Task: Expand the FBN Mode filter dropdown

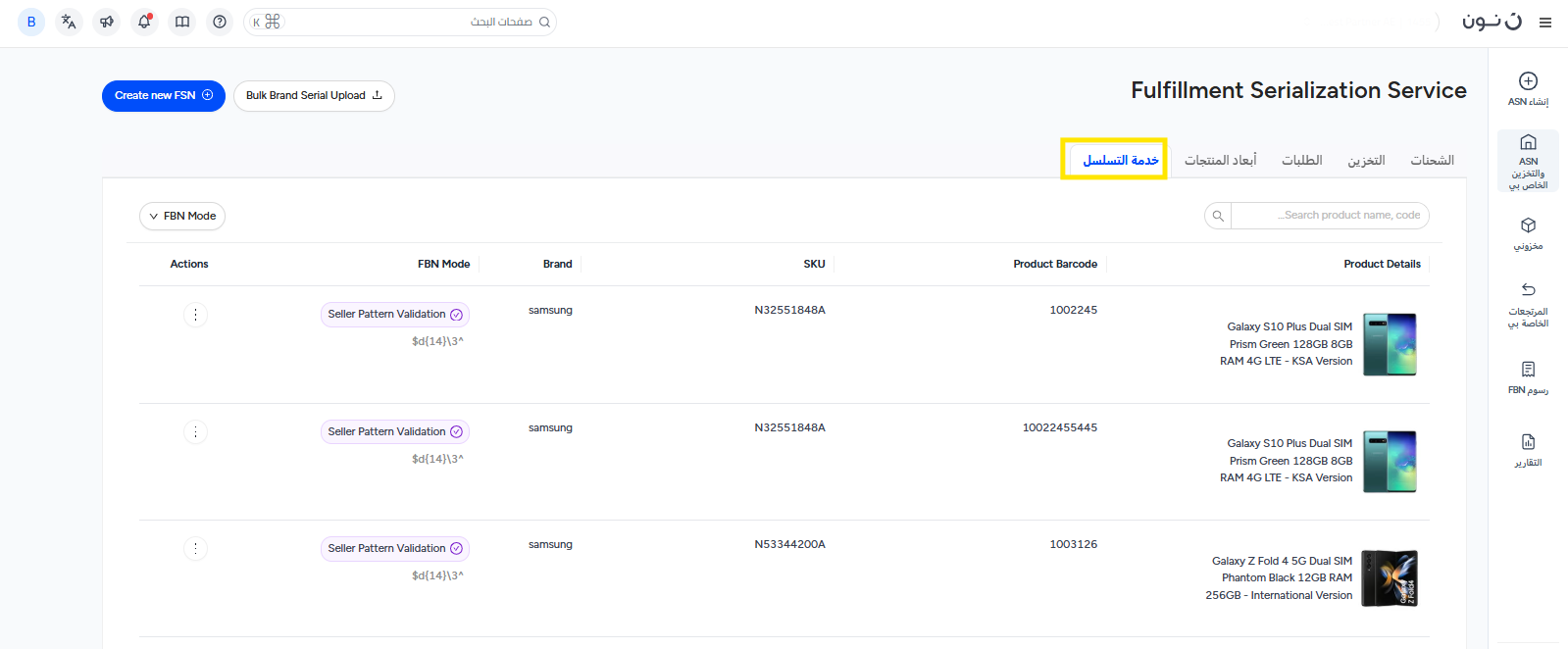Action: (x=182, y=216)
